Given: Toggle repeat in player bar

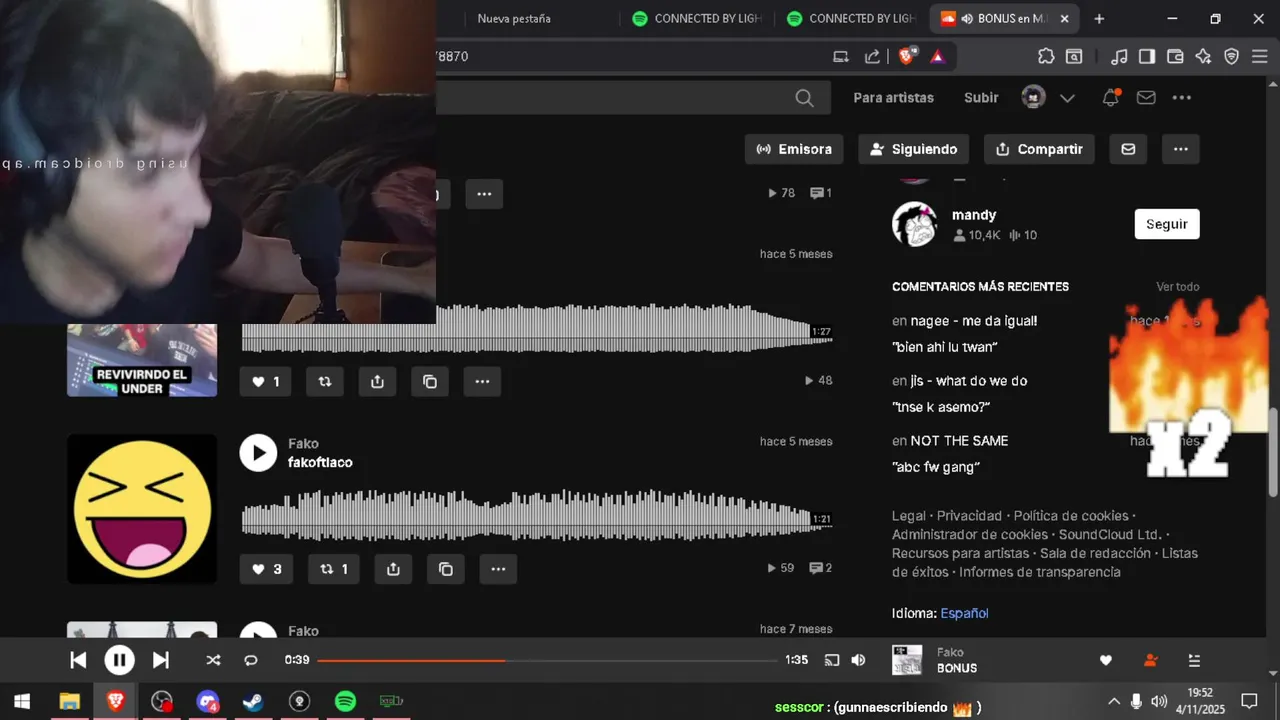Looking at the screenshot, I should pyautogui.click(x=251, y=660).
